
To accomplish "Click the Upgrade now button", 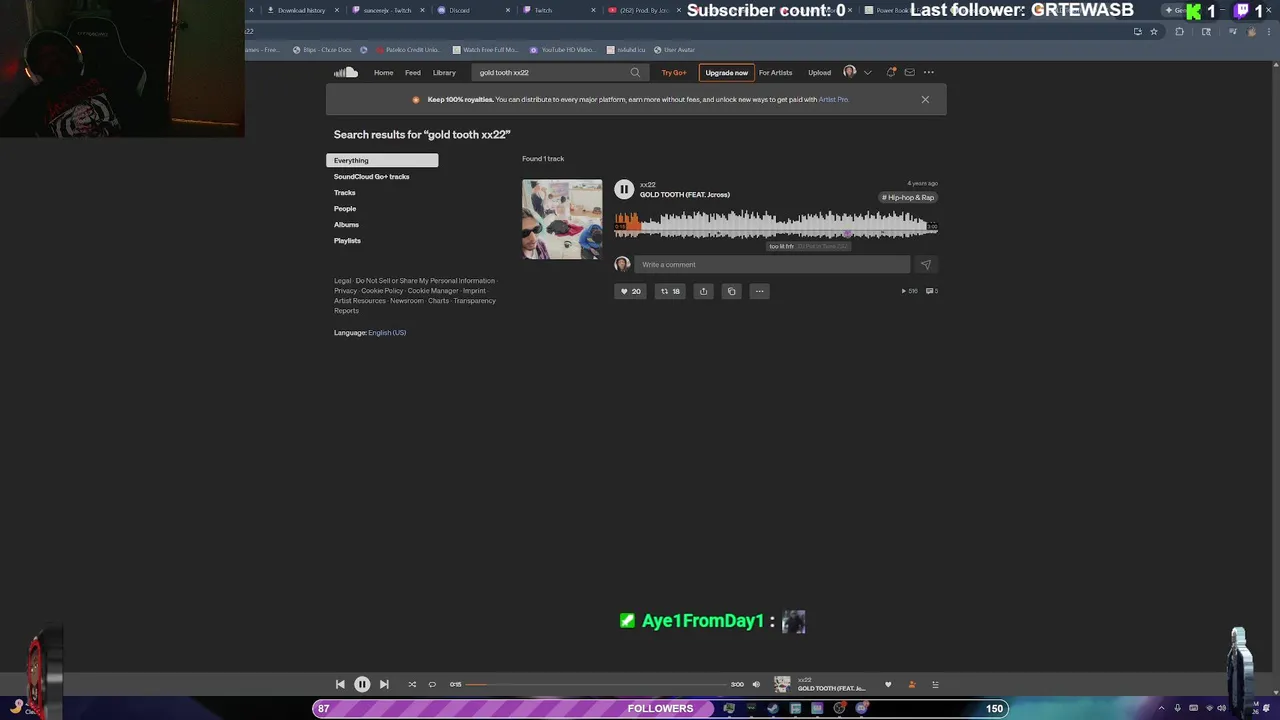I will coord(726,72).
